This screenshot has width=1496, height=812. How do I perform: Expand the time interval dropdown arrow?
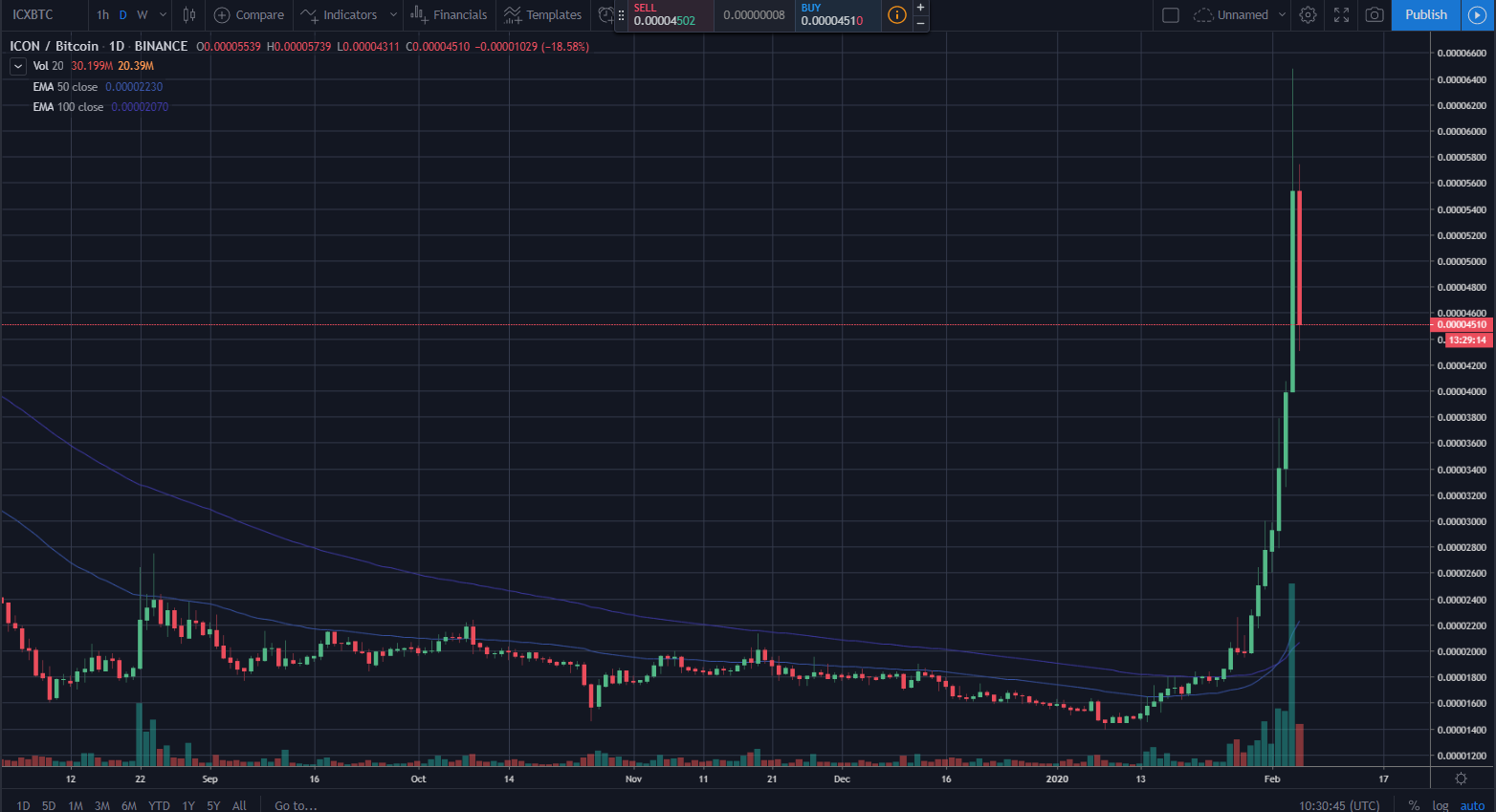(x=163, y=14)
